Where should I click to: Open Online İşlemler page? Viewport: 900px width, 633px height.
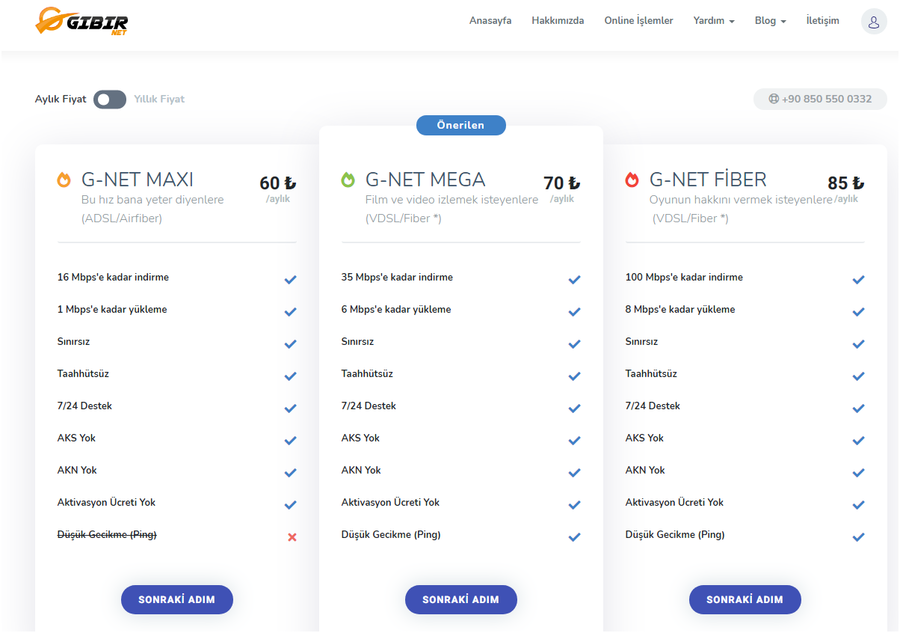point(638,21)
